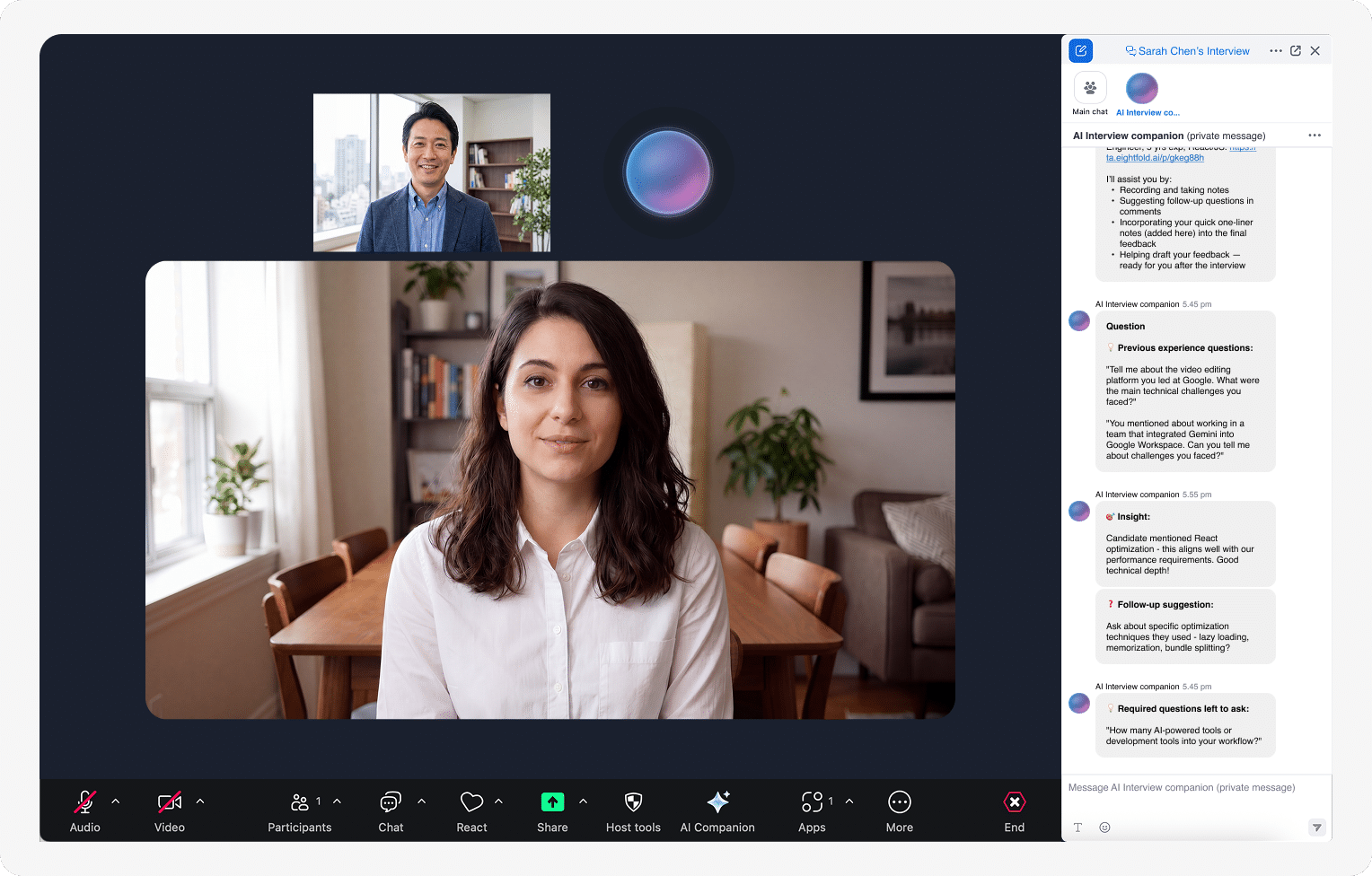Click the More options ellipsis icon
The width and height of the screenshot is (1372, 876).
point(899,802)
